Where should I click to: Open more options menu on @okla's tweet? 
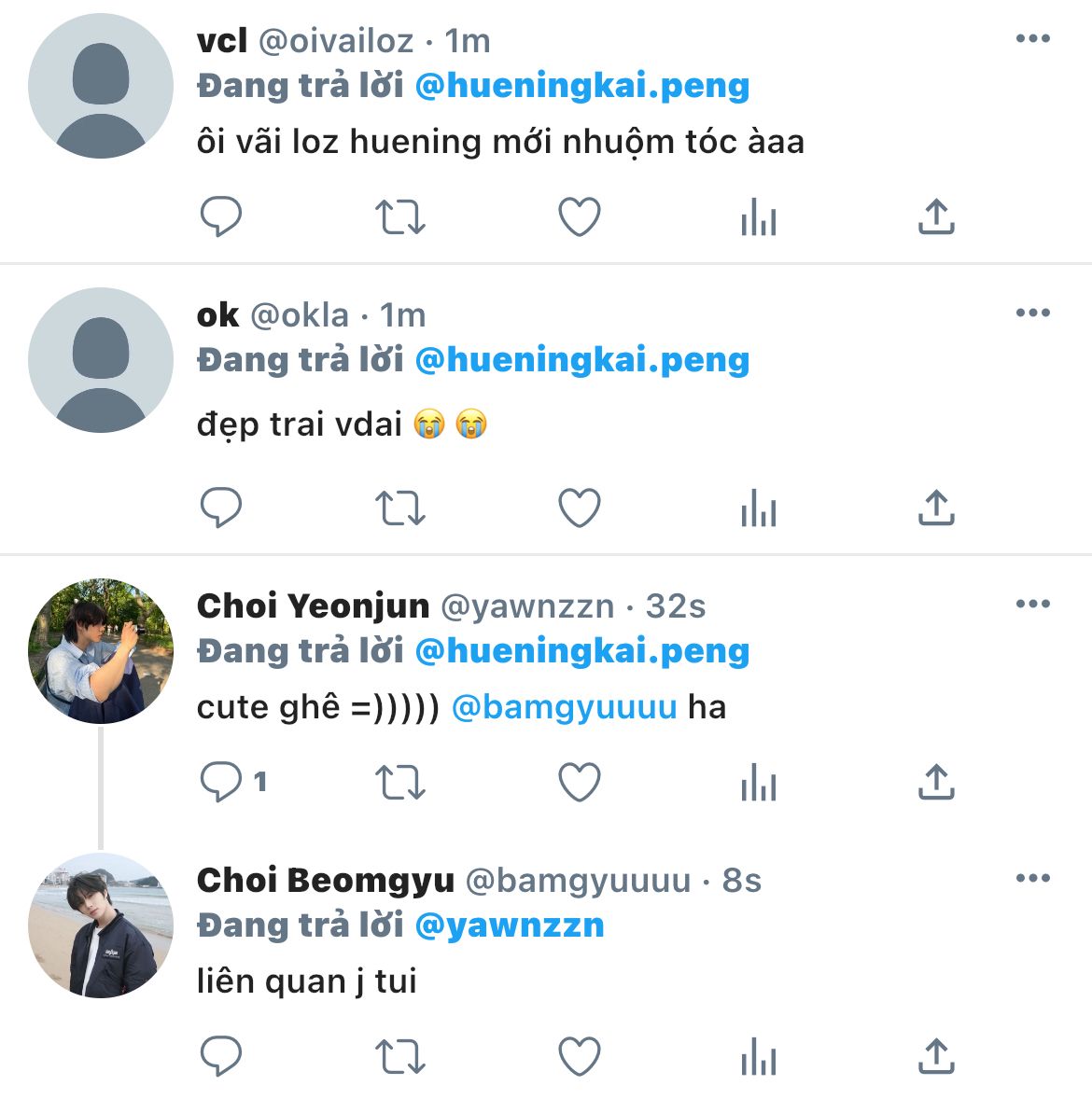(1033, 313)
